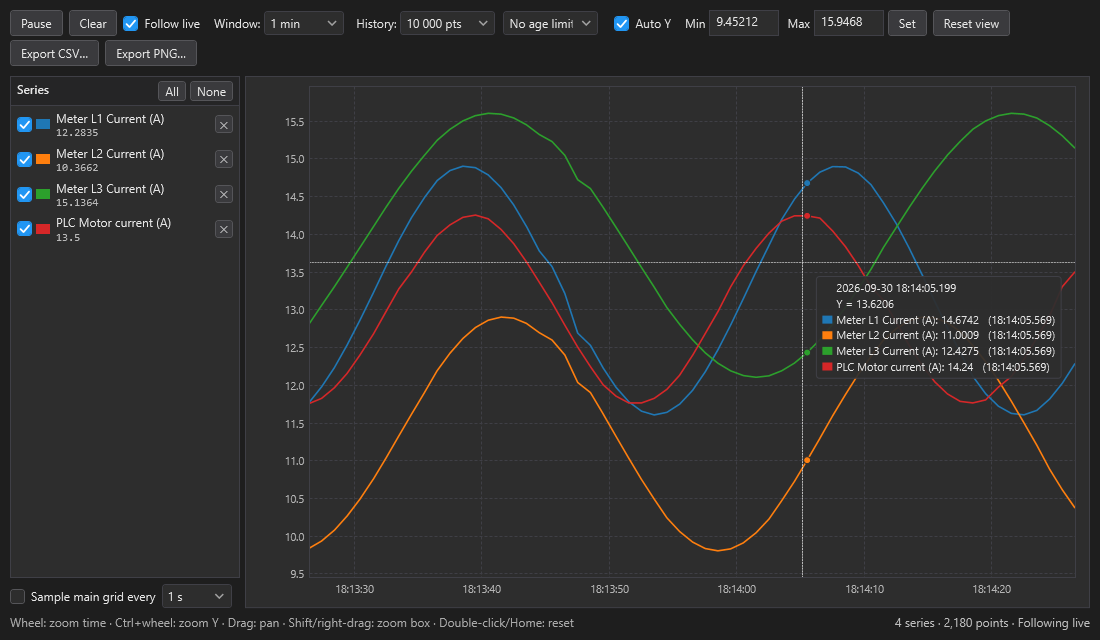
Task: Click the Series panel heading
Action: (33, 90)
